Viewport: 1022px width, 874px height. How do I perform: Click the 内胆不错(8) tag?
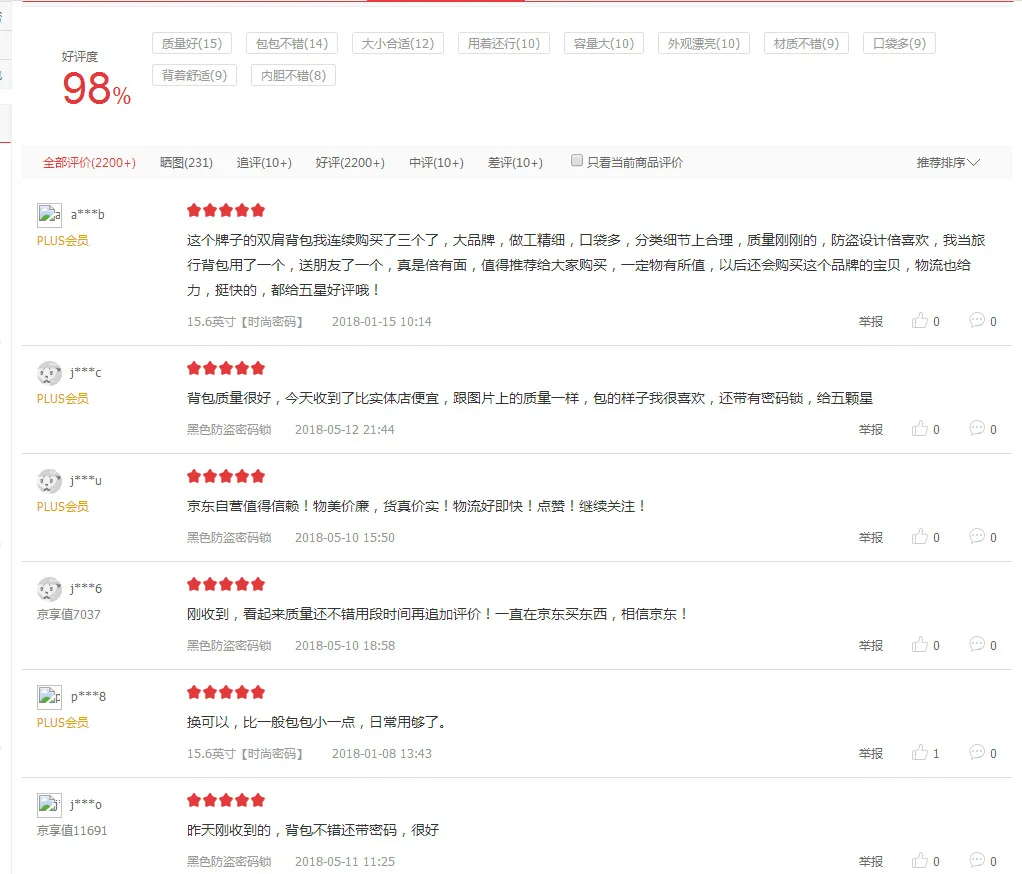coord(293,75)
